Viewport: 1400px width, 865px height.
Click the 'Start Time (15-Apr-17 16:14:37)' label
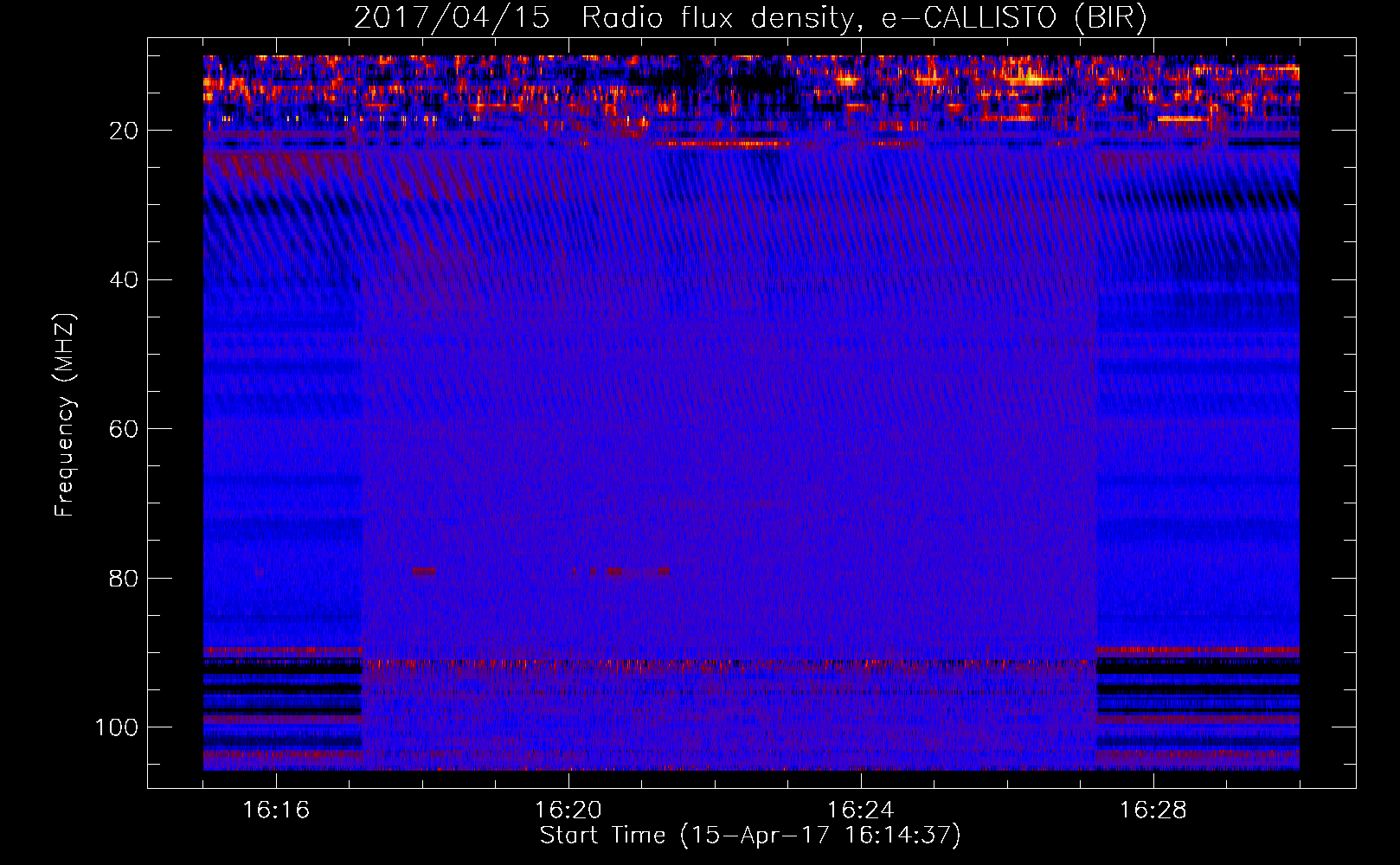[750, 836]
